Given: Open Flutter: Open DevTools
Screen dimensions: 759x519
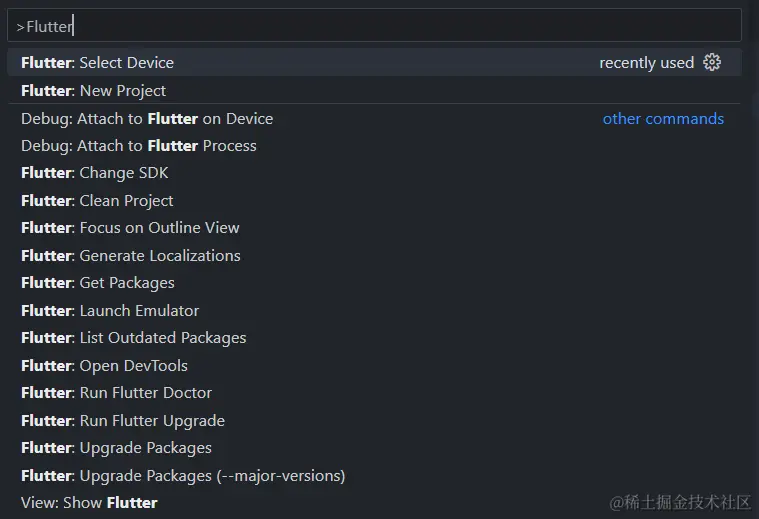Looking at the screenshot, I should (x=374, y=366).
